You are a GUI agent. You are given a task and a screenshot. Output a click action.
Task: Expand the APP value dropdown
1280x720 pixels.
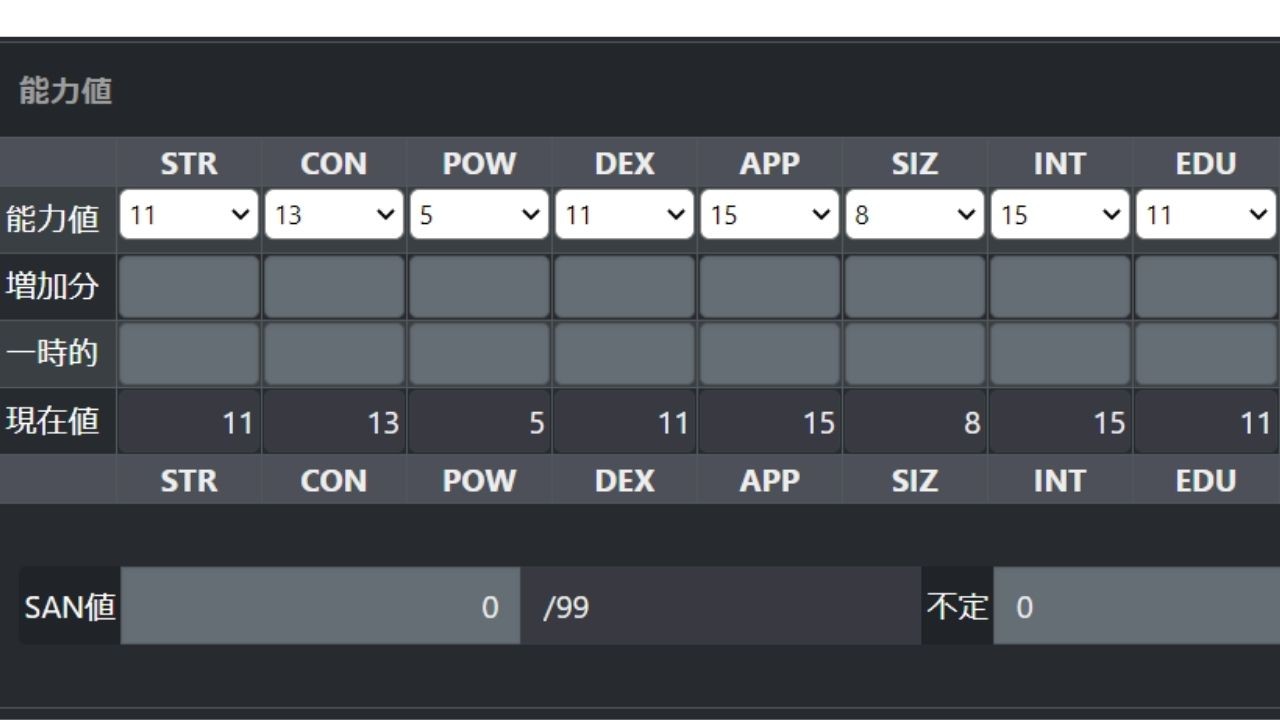point(769,215)
